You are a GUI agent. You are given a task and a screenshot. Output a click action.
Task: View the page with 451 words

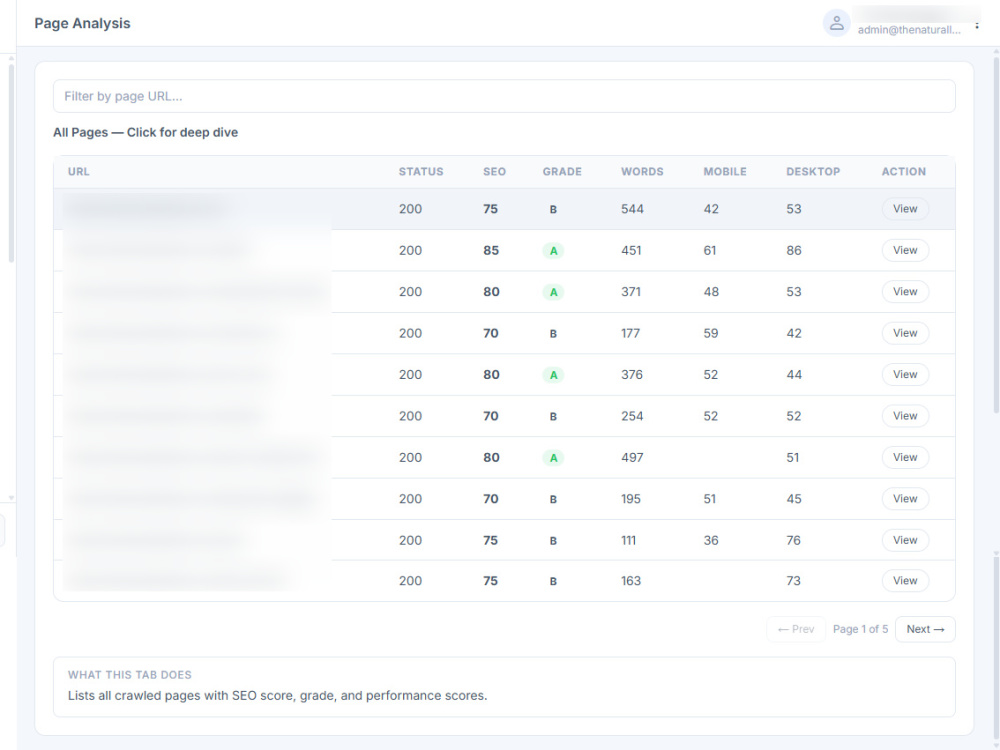pyautogui.click(x=905, y=250)
